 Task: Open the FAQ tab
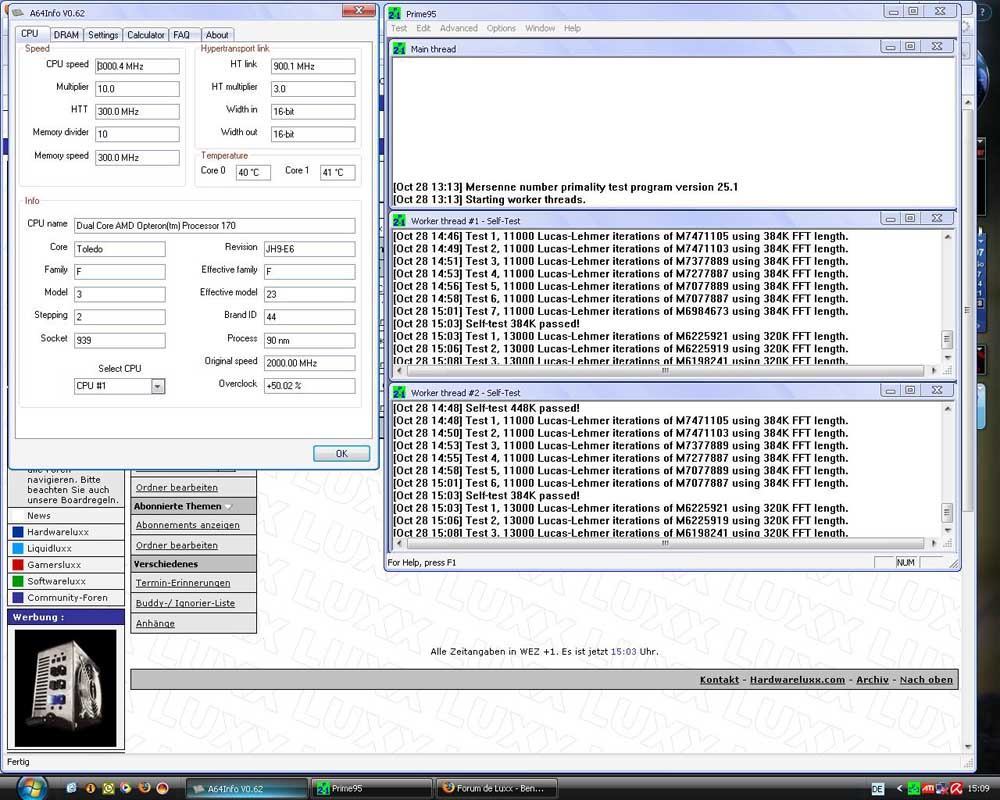(182, 35)
